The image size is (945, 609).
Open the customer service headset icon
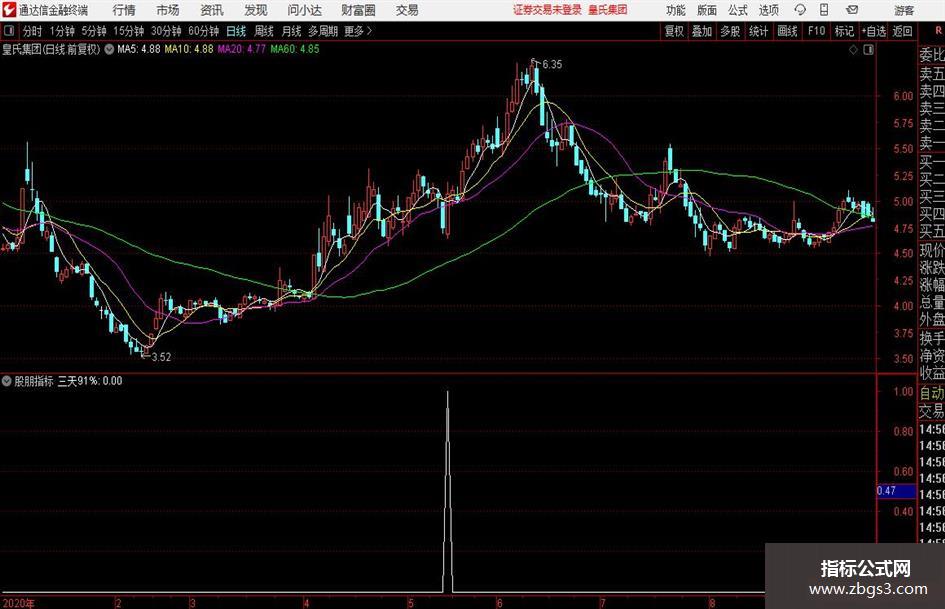(x=800, y=10)
